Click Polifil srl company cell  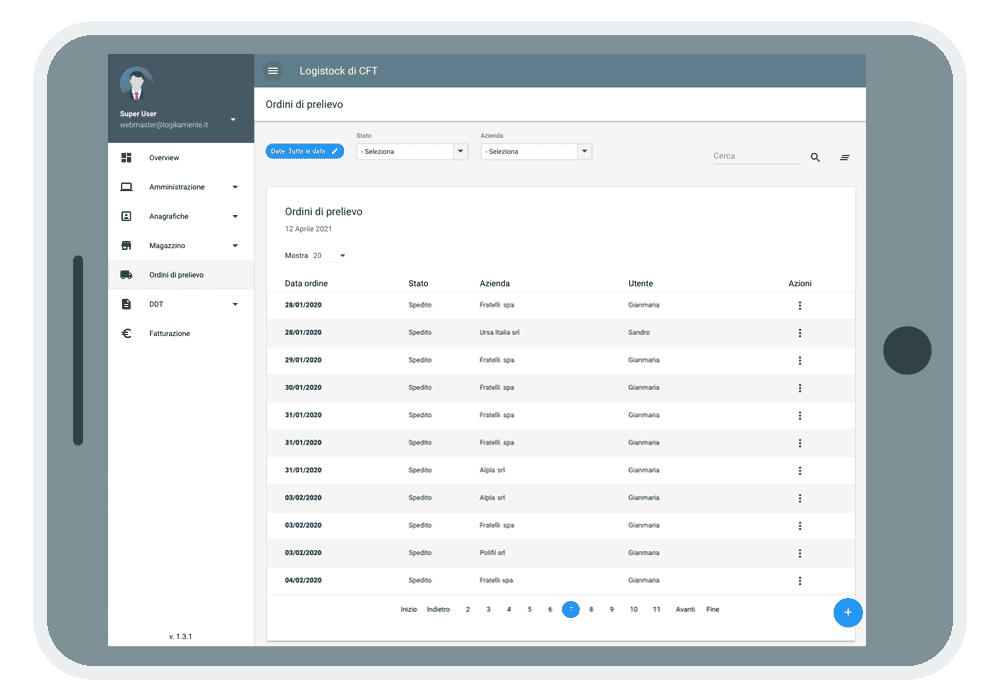point(492,553)
